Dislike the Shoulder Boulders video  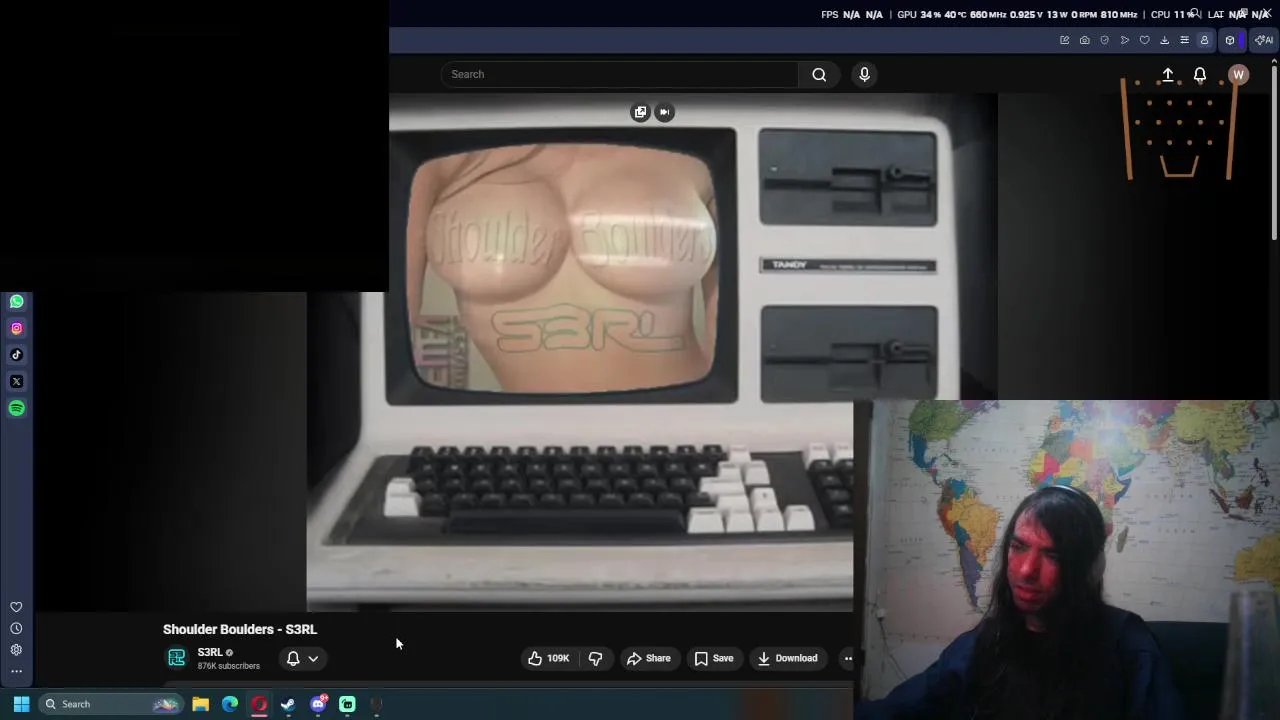pos(595,658)
